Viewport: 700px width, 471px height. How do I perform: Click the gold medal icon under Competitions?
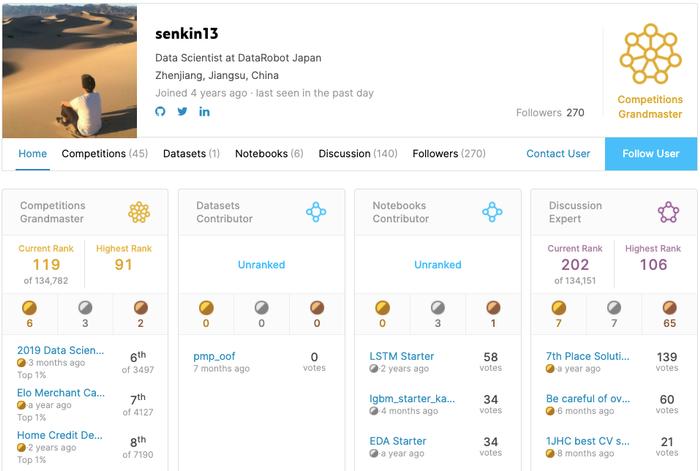29,308
